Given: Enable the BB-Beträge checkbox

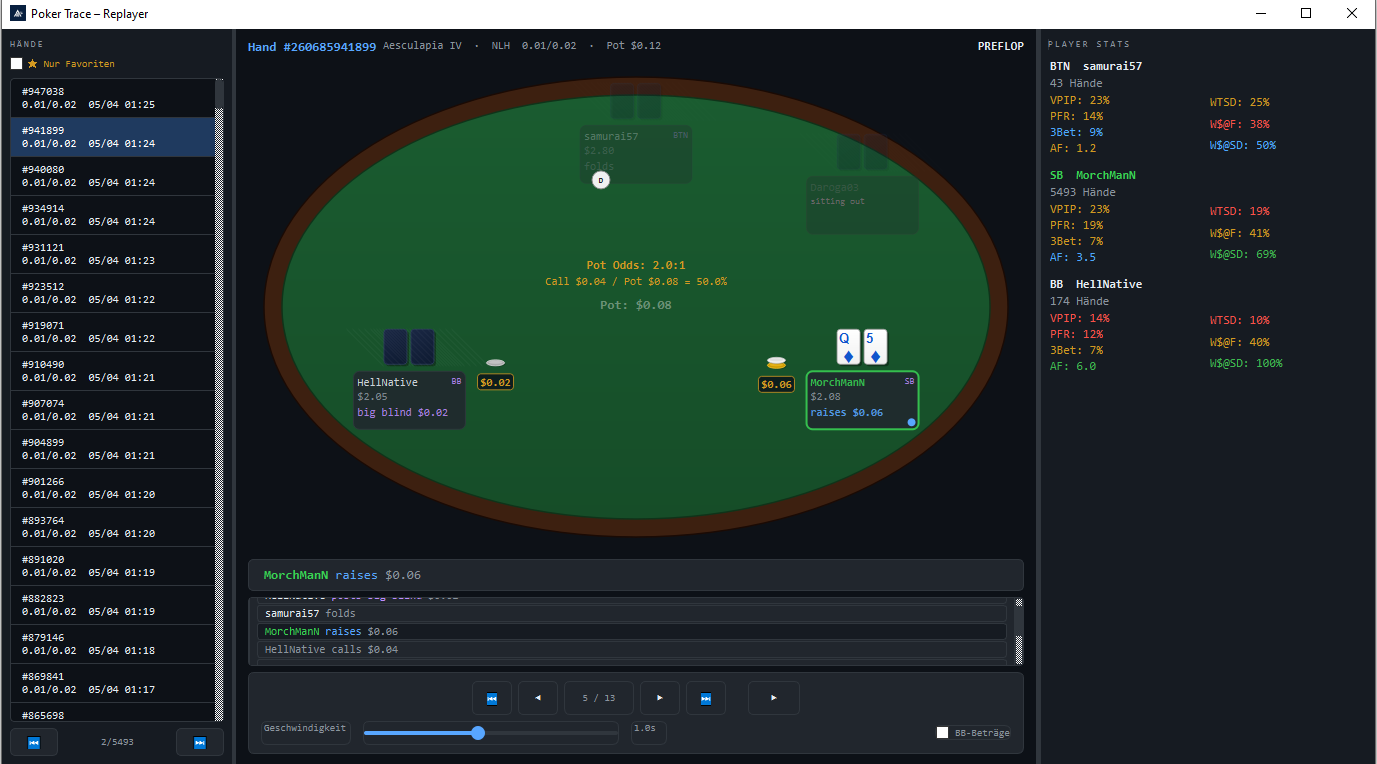Looking at the screenshot, I should coord(942,733).
